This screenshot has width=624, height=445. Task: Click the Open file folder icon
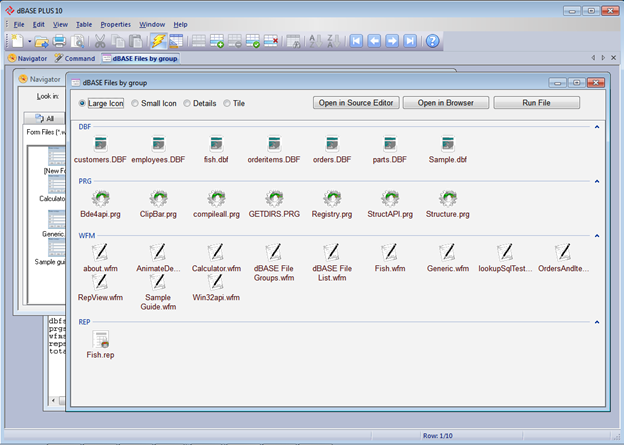click(x=41, y=41)
